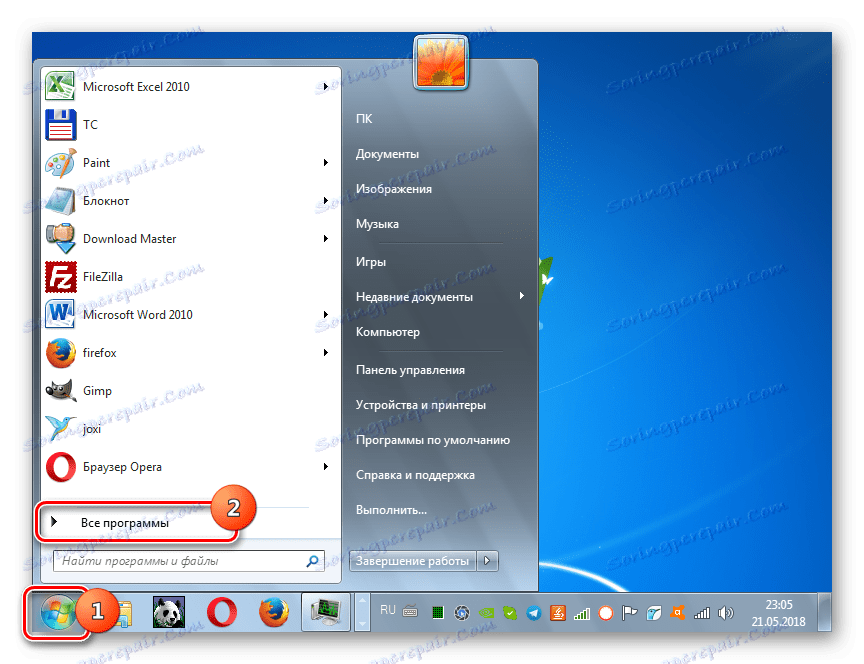Open the ПК user folder

pos(364,119)
